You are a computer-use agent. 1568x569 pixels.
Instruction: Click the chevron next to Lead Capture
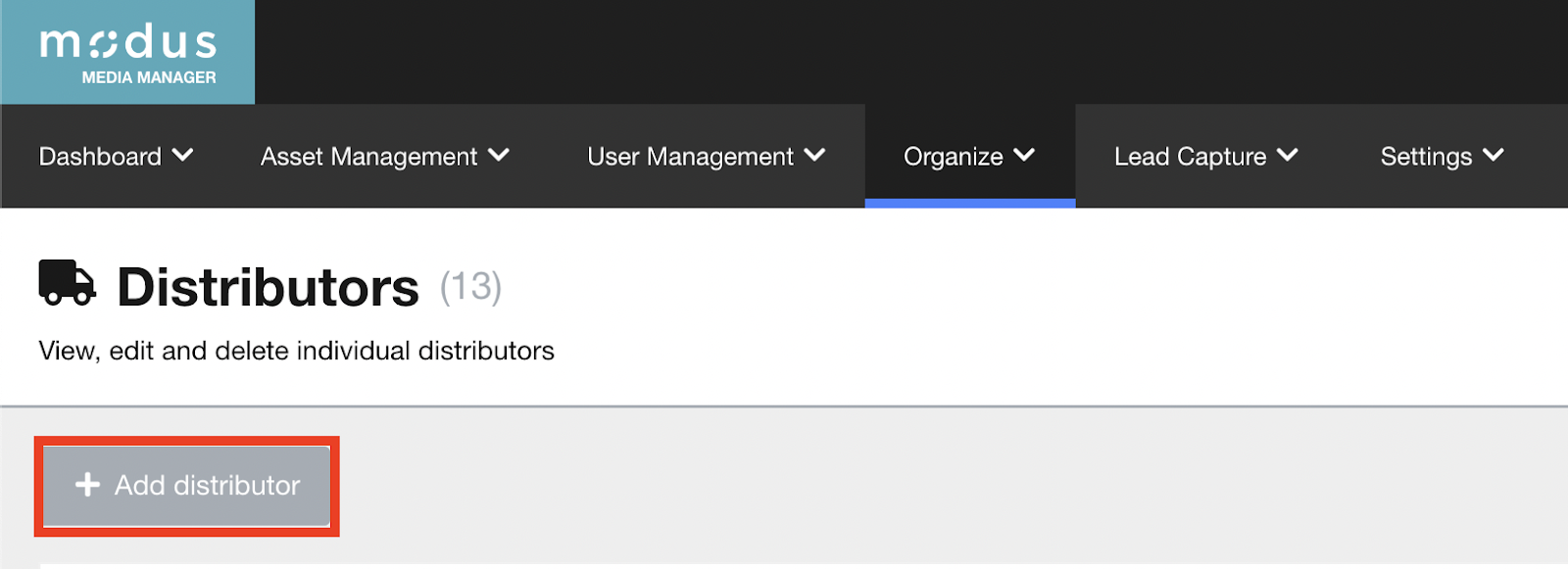tap(1288, 155)
